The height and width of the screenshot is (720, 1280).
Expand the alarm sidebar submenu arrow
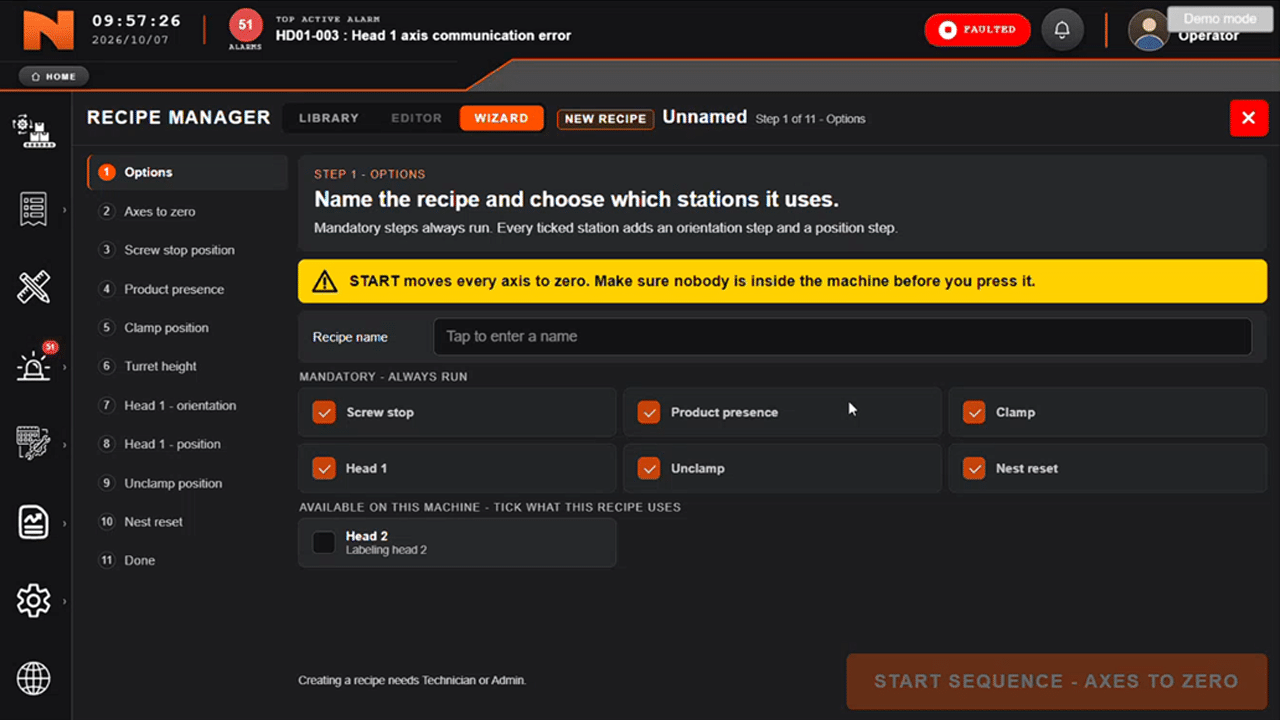(x=64, y=367)
